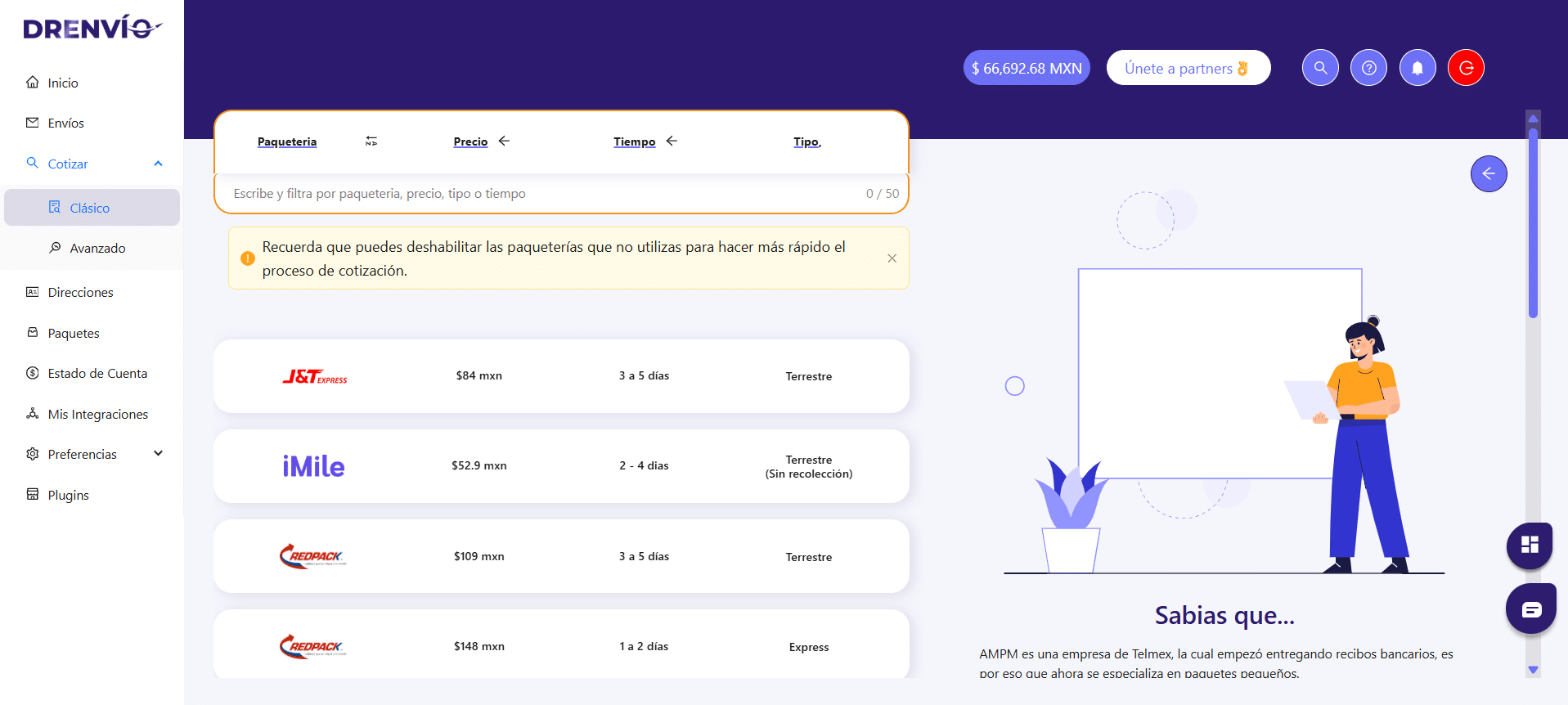
Task: Click the Únete a partners button
Action: click(1188, 68)
